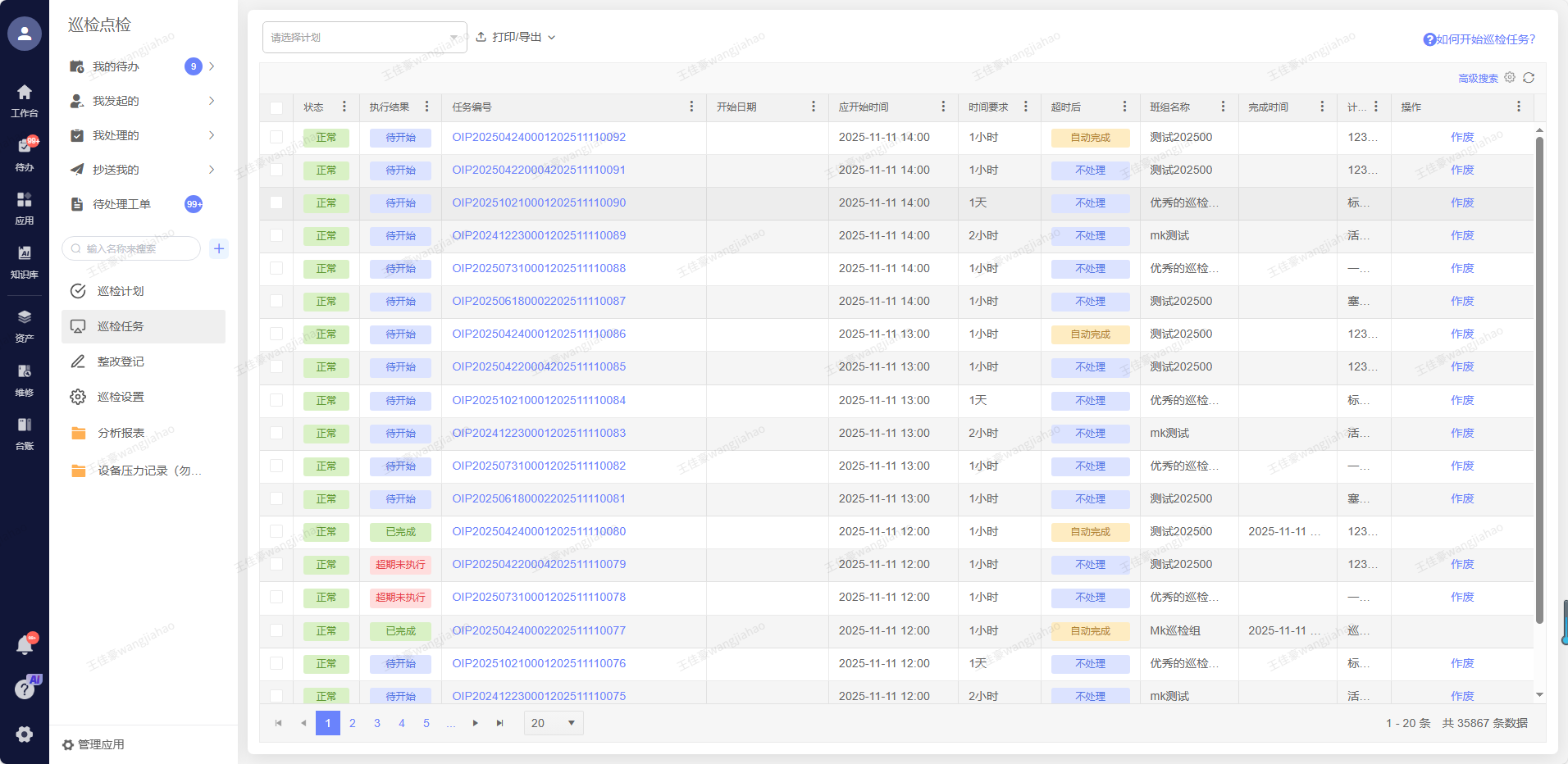Open the AI help question icon
This screenshot has height=764, width=1568.
pos(25,688)
